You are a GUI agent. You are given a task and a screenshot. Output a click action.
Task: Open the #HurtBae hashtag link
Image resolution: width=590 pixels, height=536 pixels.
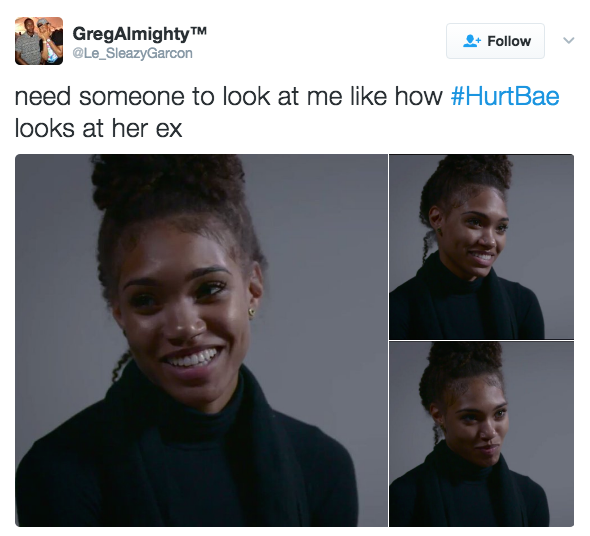505,96
